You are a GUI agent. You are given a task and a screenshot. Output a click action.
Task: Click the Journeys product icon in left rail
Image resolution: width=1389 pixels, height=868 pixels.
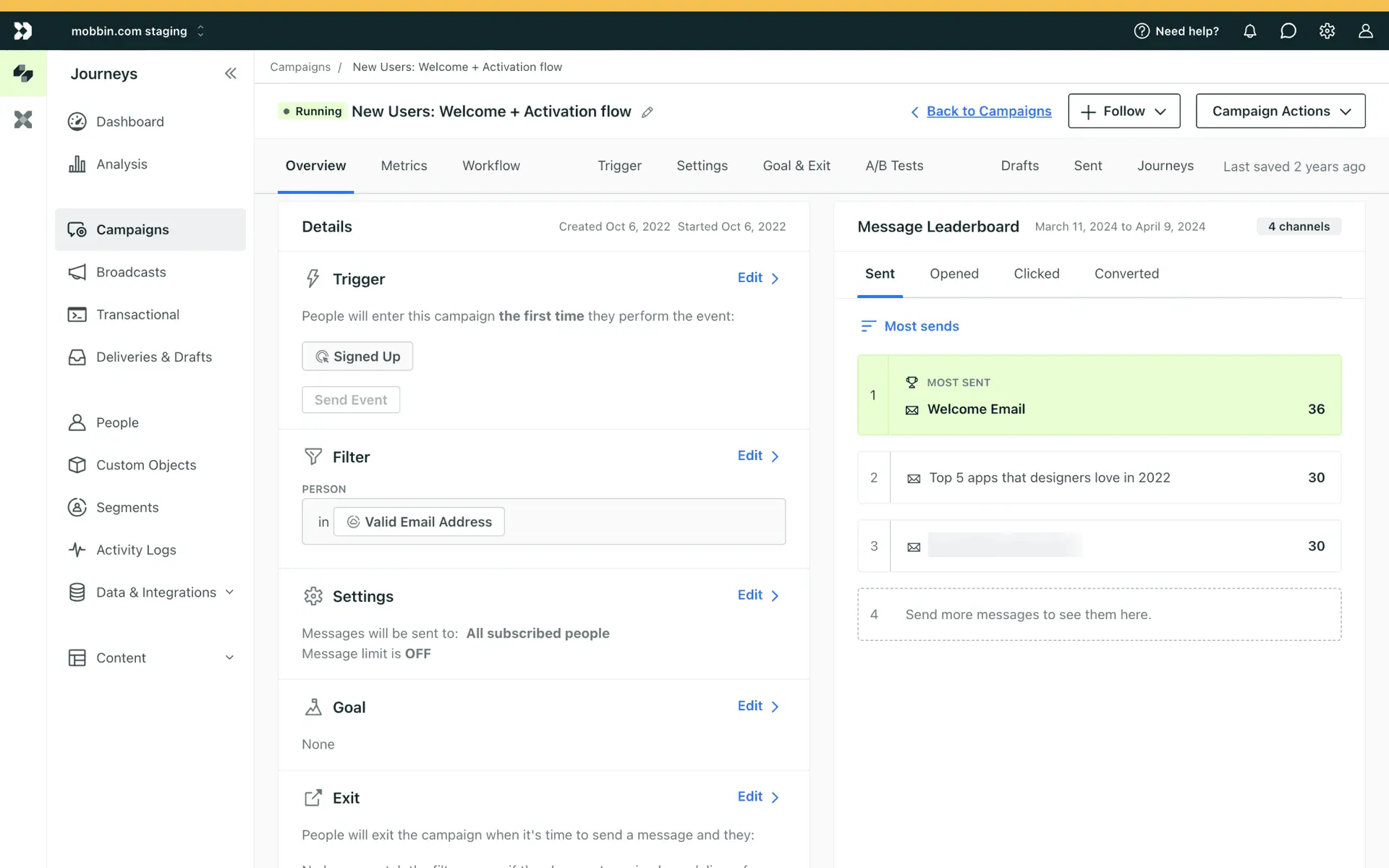tap(23, 73)
